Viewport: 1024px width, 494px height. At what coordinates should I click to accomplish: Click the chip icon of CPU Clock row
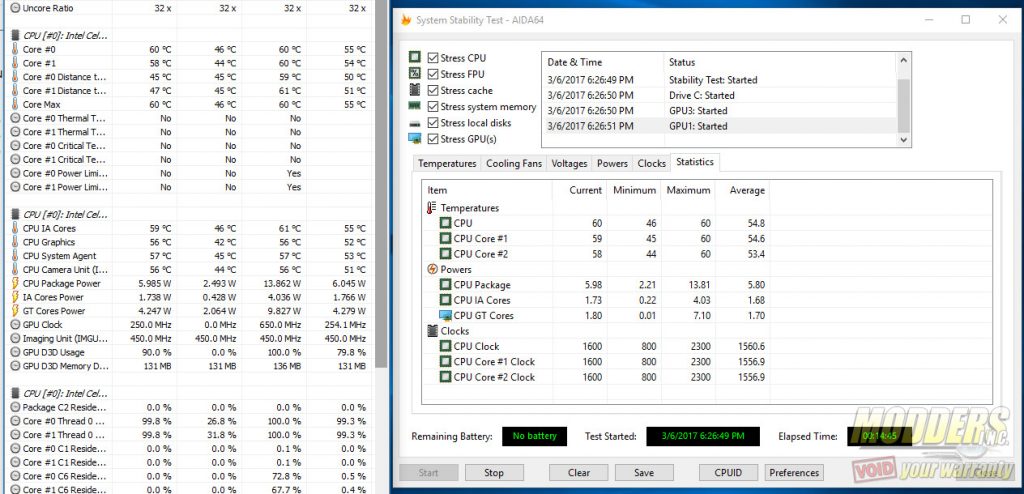coord(445,346)
